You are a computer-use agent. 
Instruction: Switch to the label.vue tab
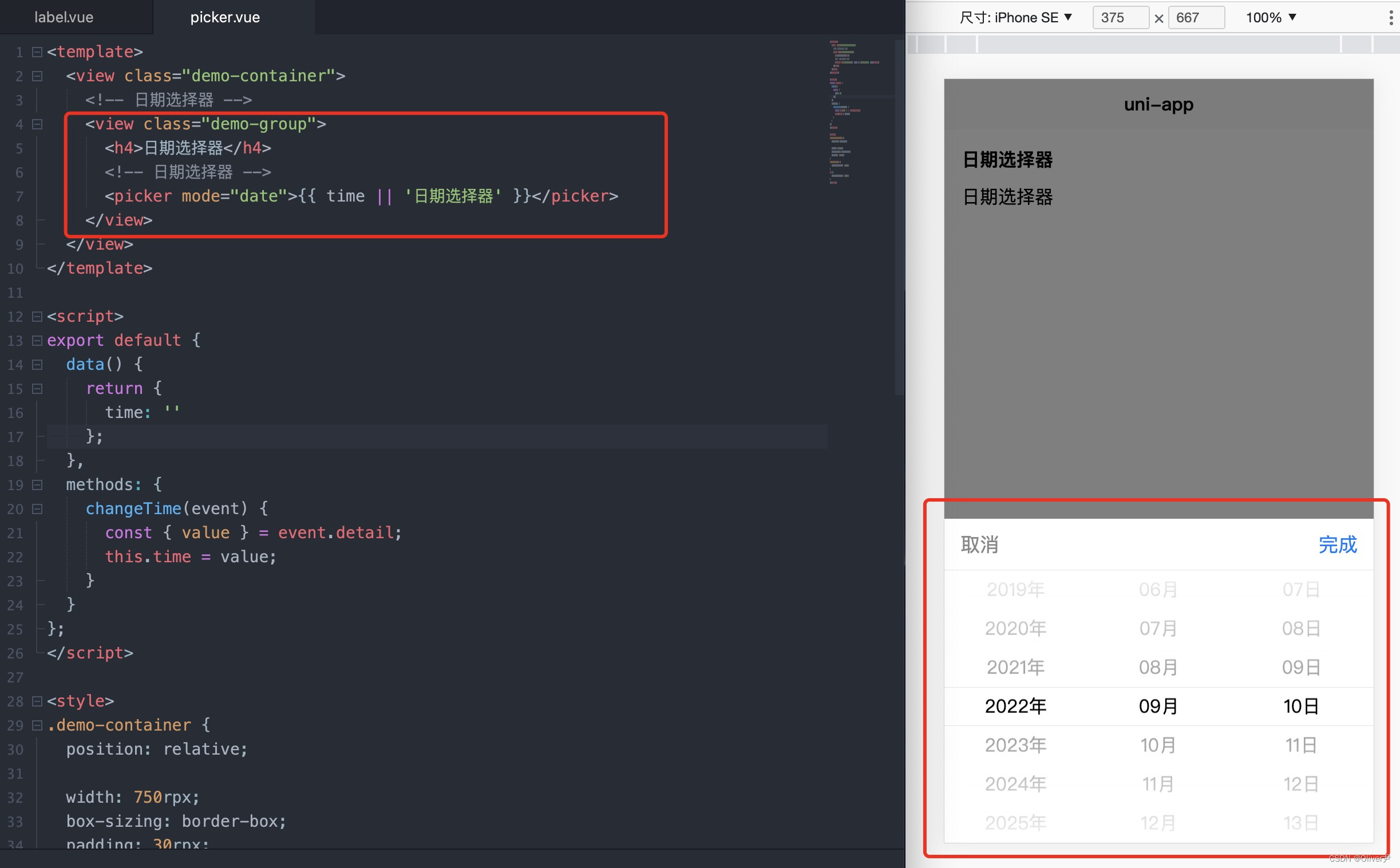pyautogui.click(x=64, y=17)
